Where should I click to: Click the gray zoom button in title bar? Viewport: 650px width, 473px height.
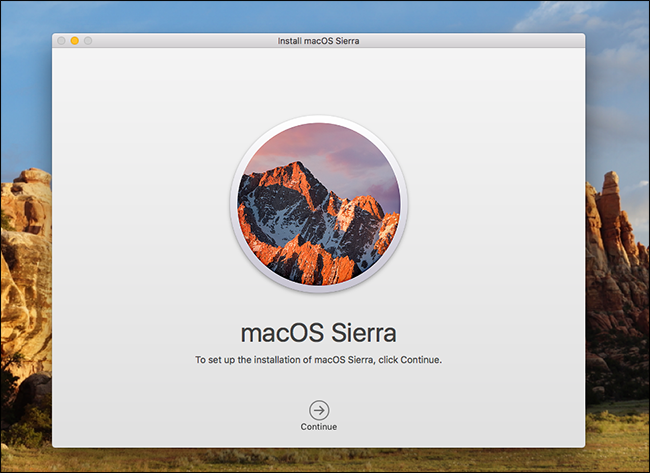(x=88, y=41)
